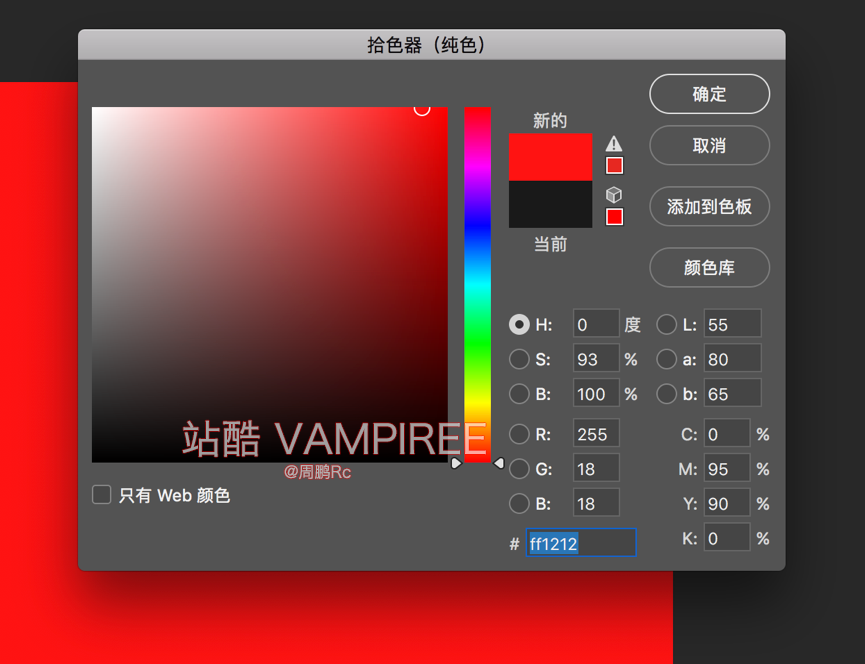The width and height of the screenshot is (865, 664).
Task: Click the H hue value field
Action: click(596, 324)
